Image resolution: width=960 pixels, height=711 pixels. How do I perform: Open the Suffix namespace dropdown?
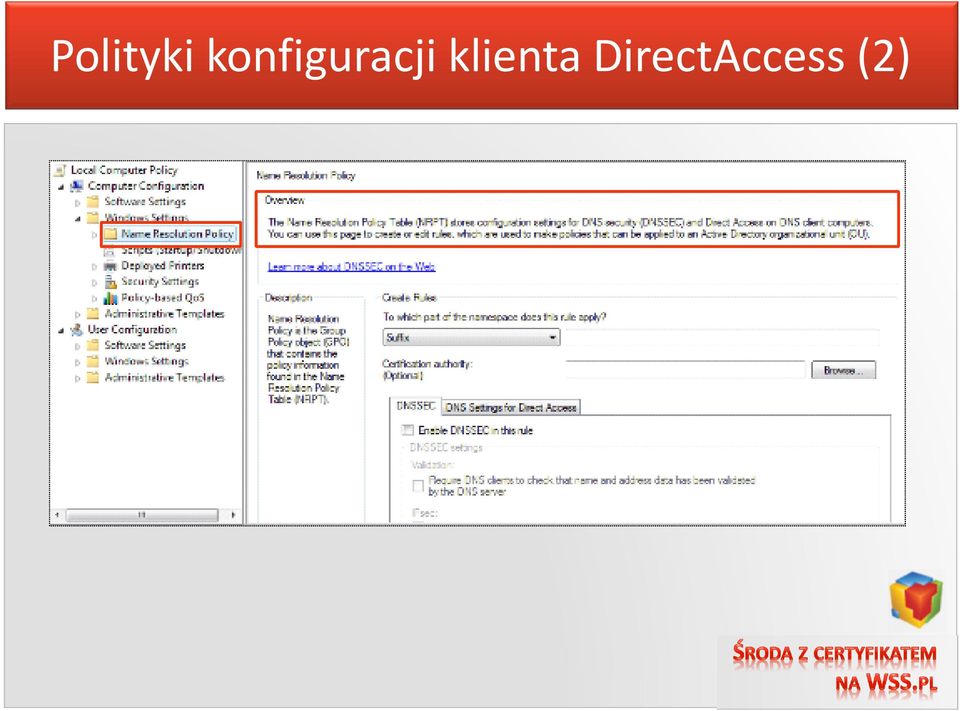pyautogui.click(x=471, y=337)
